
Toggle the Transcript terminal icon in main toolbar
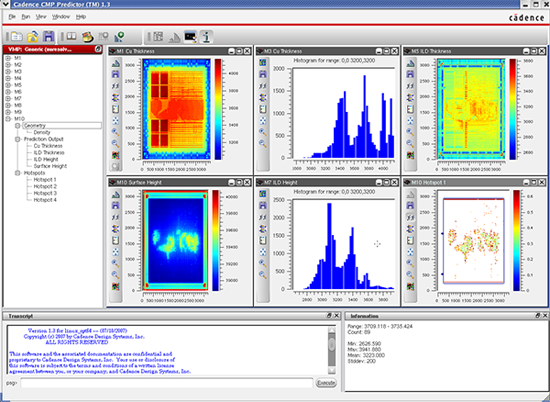pyautogui.click(x=190, y=36)
